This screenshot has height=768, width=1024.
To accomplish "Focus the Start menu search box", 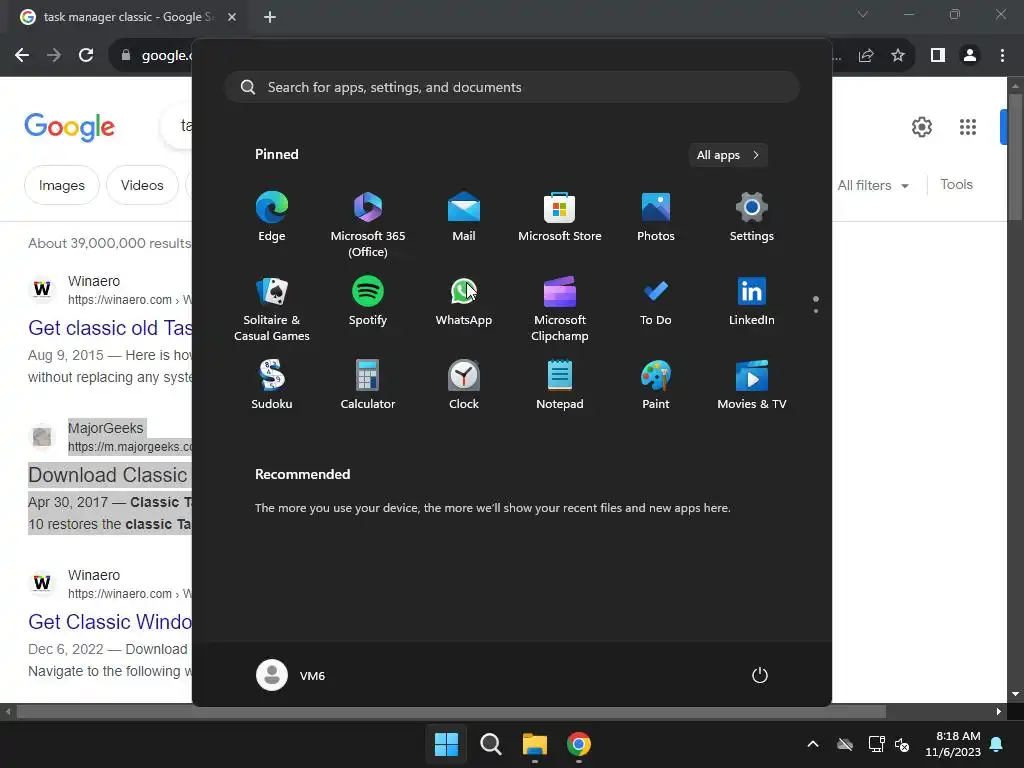I will 512,87.
